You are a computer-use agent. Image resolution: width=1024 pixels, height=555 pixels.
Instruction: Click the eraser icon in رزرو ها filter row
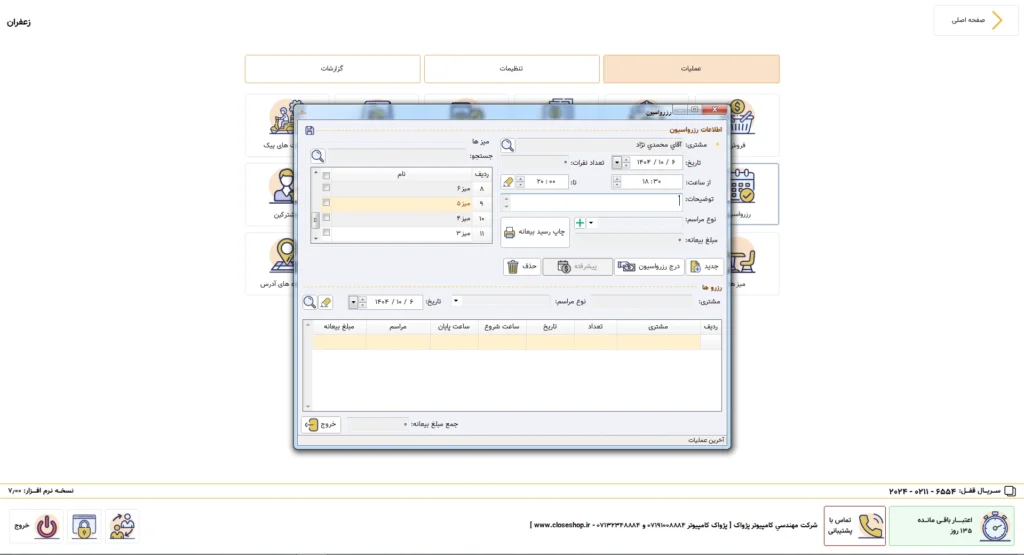point(325,302)
